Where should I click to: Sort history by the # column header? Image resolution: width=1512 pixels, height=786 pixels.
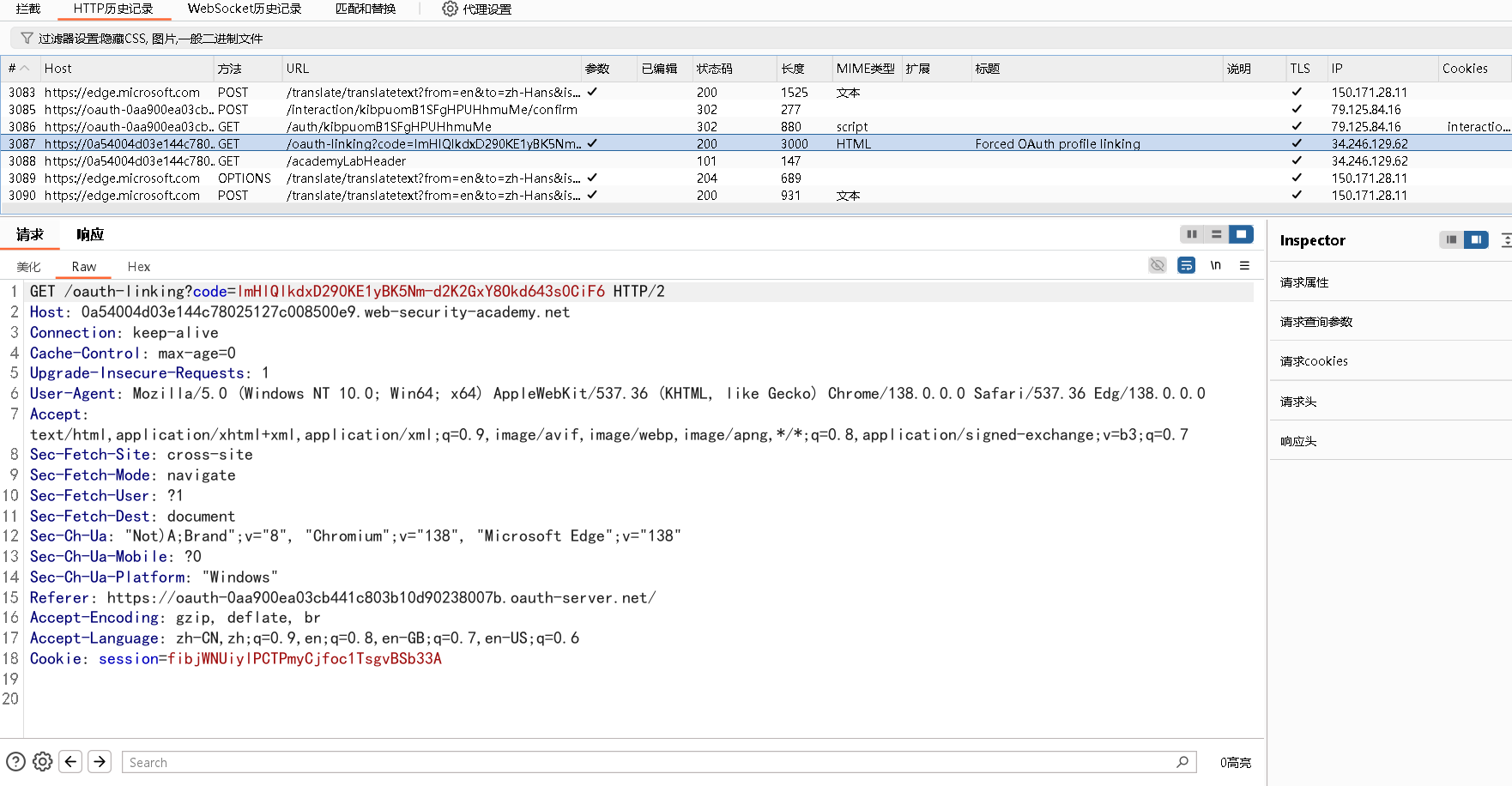pyautogui.click(x=17, y=68)
